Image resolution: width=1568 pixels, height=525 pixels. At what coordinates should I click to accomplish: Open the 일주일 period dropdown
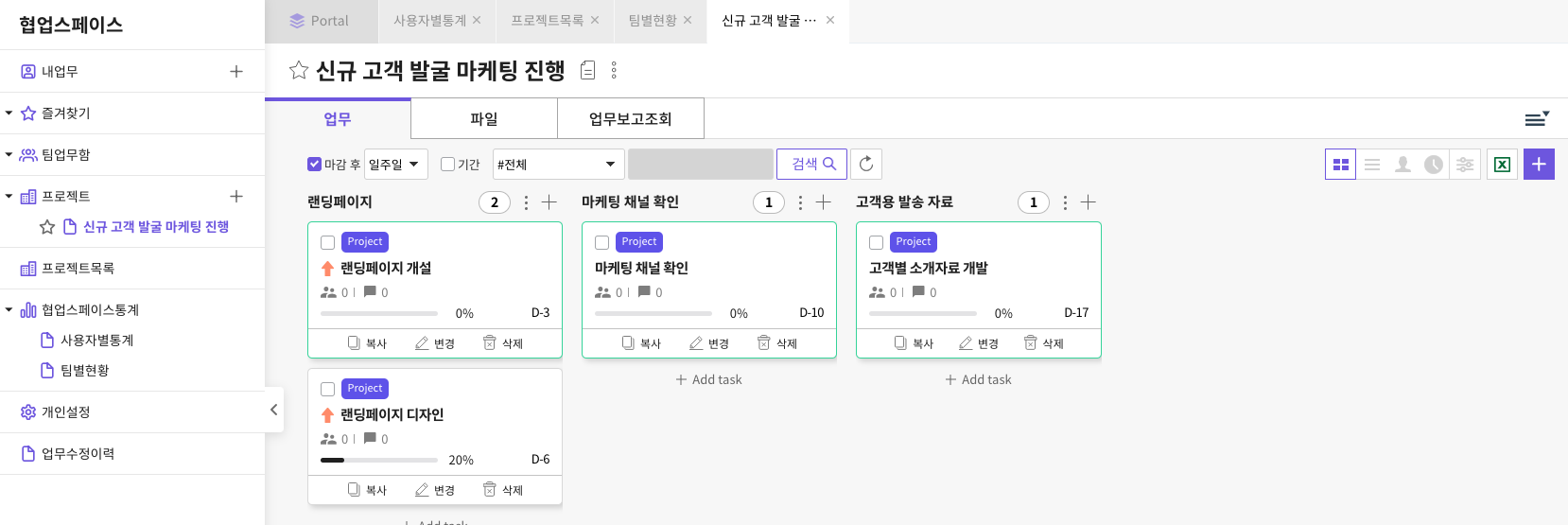(396, 165)
